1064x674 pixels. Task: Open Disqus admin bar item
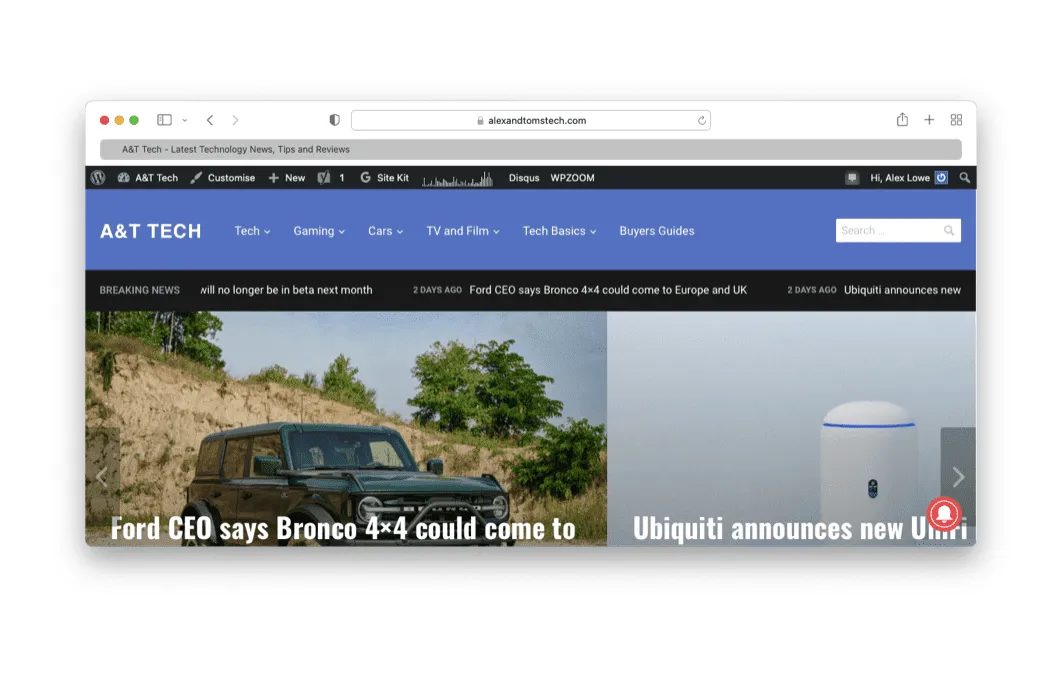(524, 178)
